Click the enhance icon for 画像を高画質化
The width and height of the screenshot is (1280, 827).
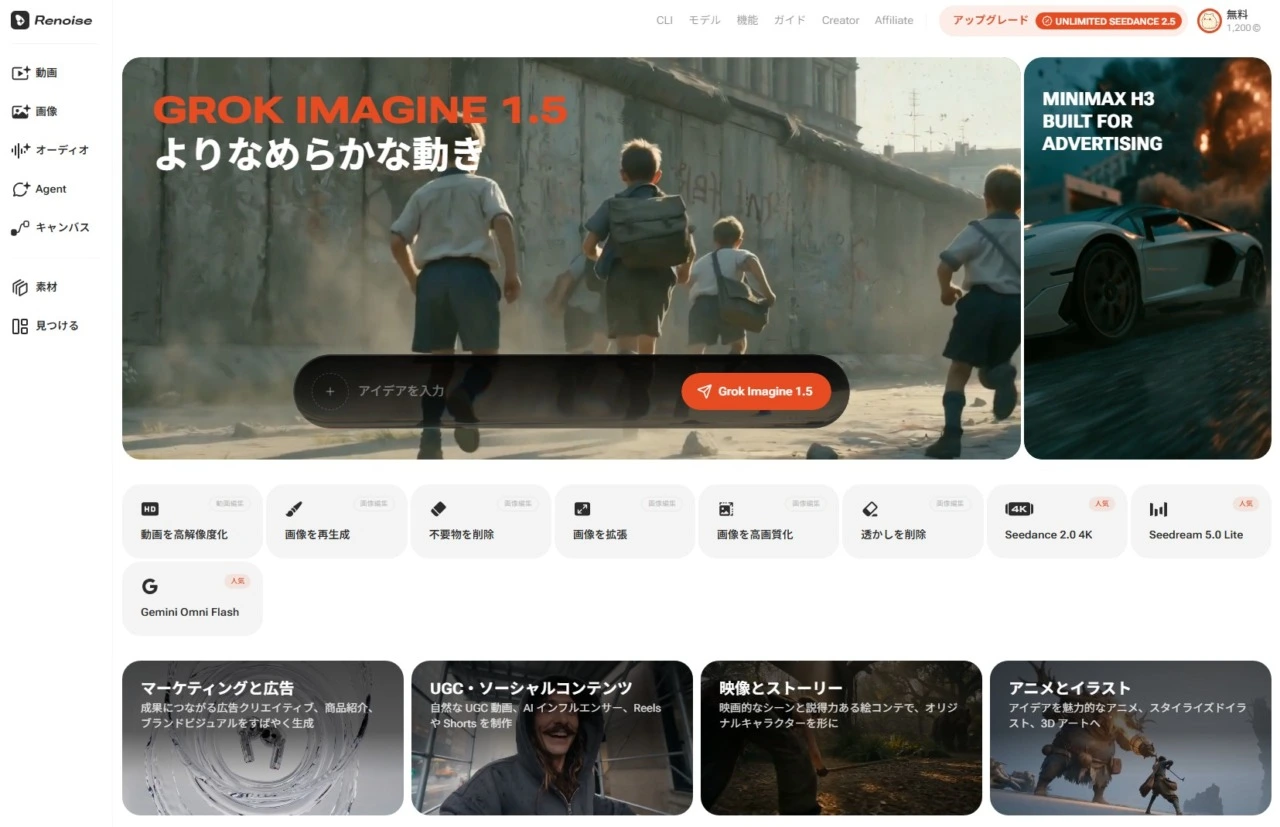click(726, 509)
